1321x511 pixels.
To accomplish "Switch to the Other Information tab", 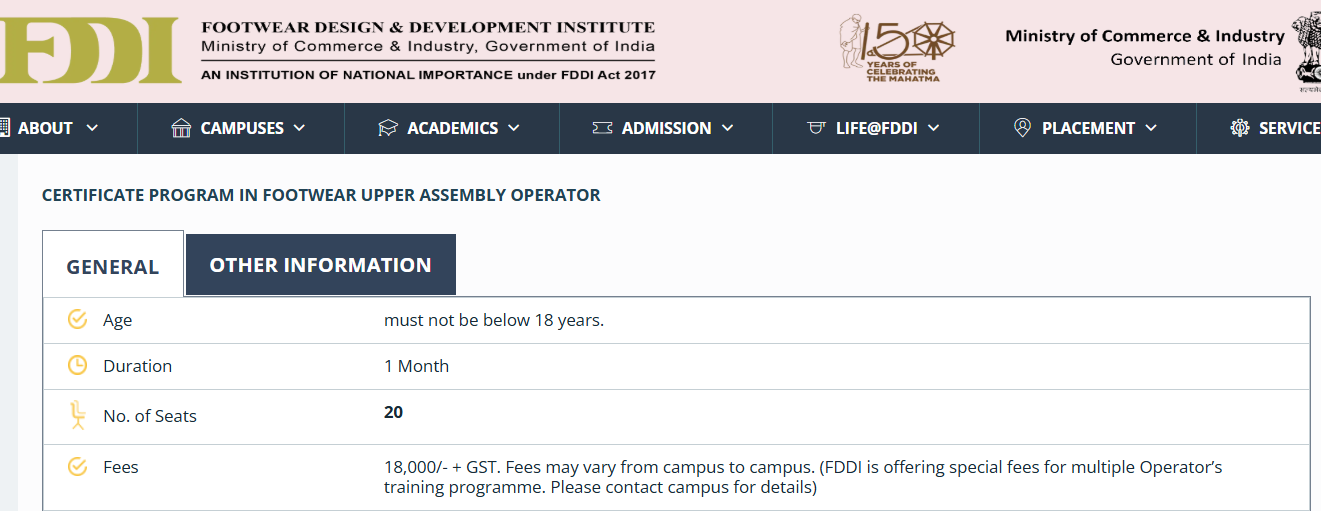I will (x=320, y=265).
